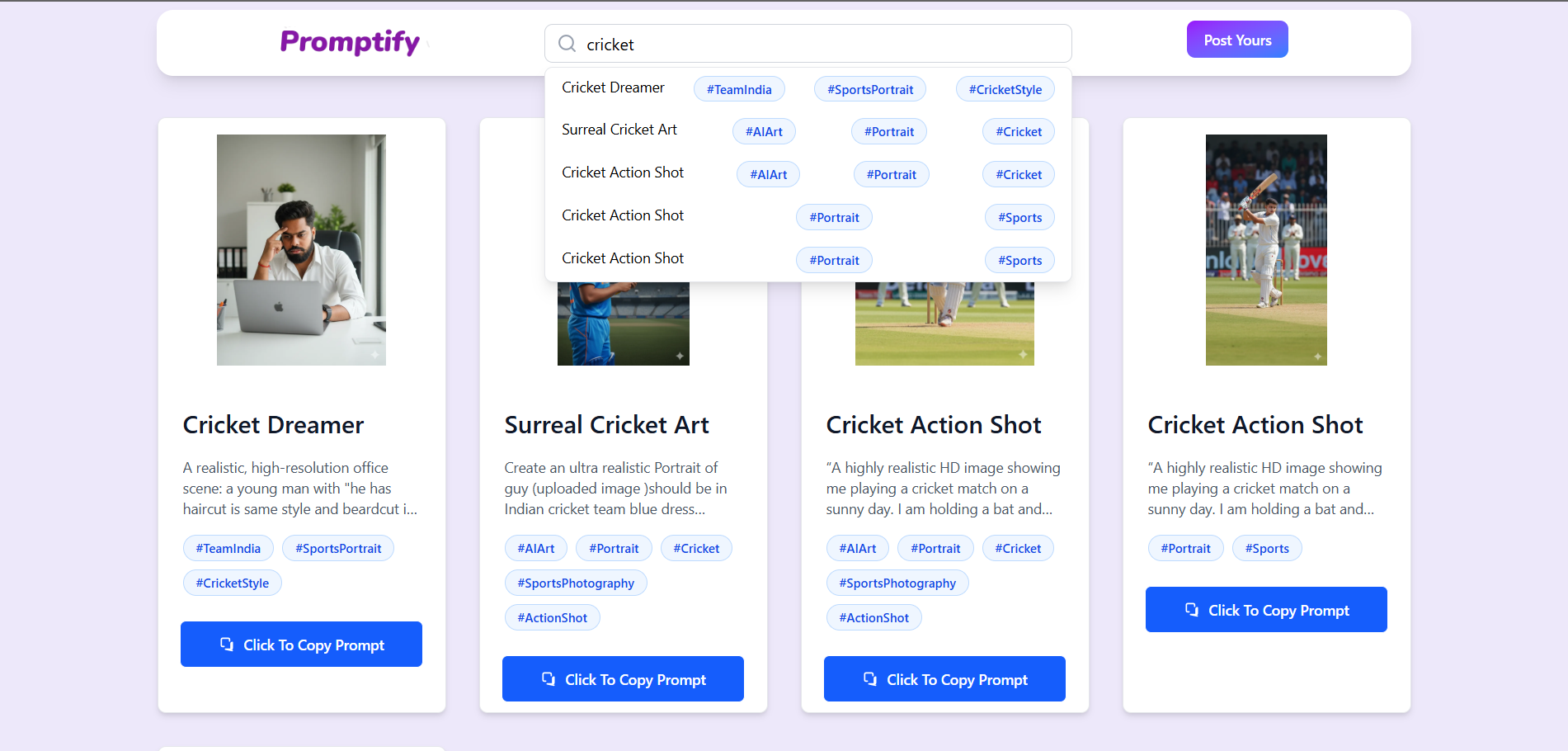This screenshot has height=751, width=1568.
Task: Open the #SportsPortrait tag on Cricket Dreamer card
Action: point(337,548)
